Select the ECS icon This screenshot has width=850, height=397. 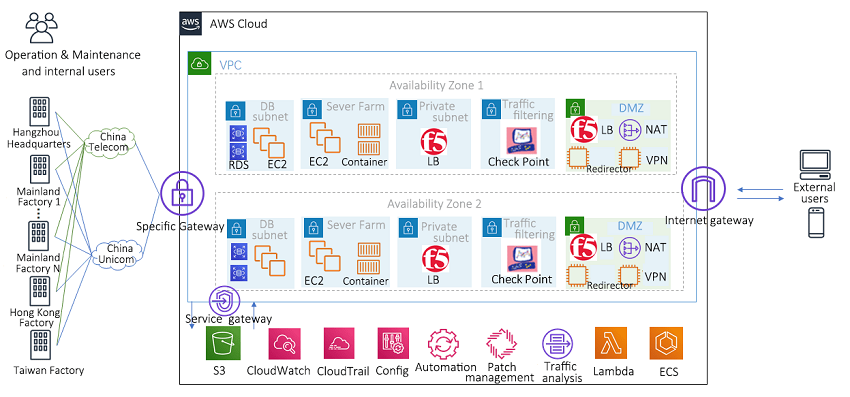[666, 343]
